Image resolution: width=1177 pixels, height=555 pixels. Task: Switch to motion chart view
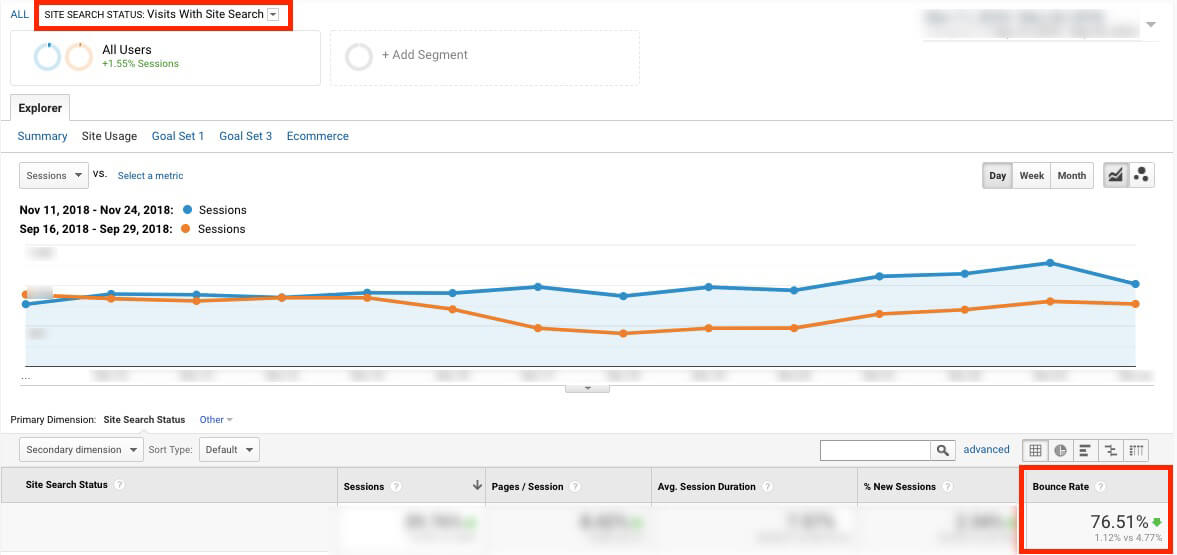point(1141,176)
